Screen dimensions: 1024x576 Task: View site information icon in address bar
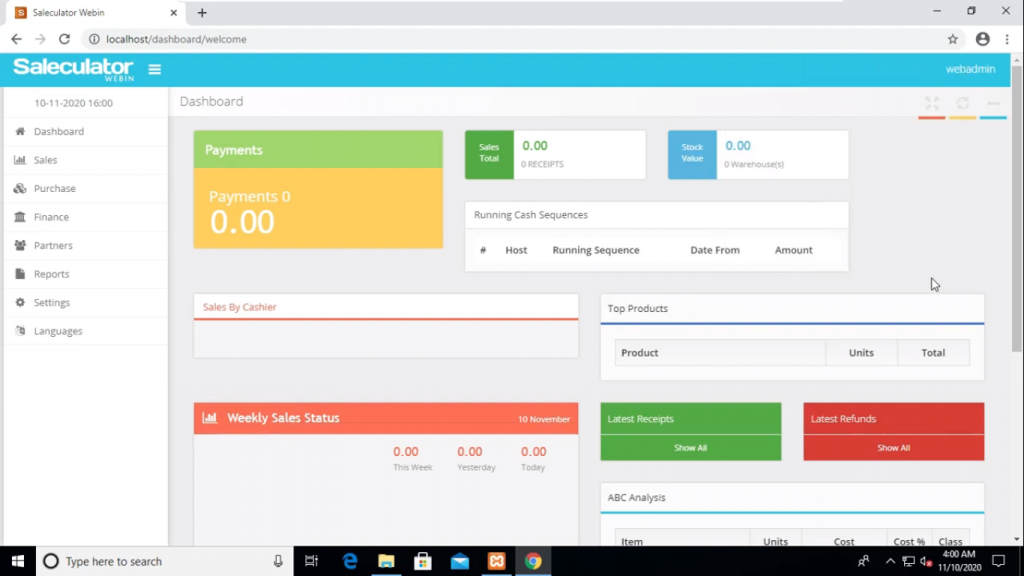click(x=94, y=39)
